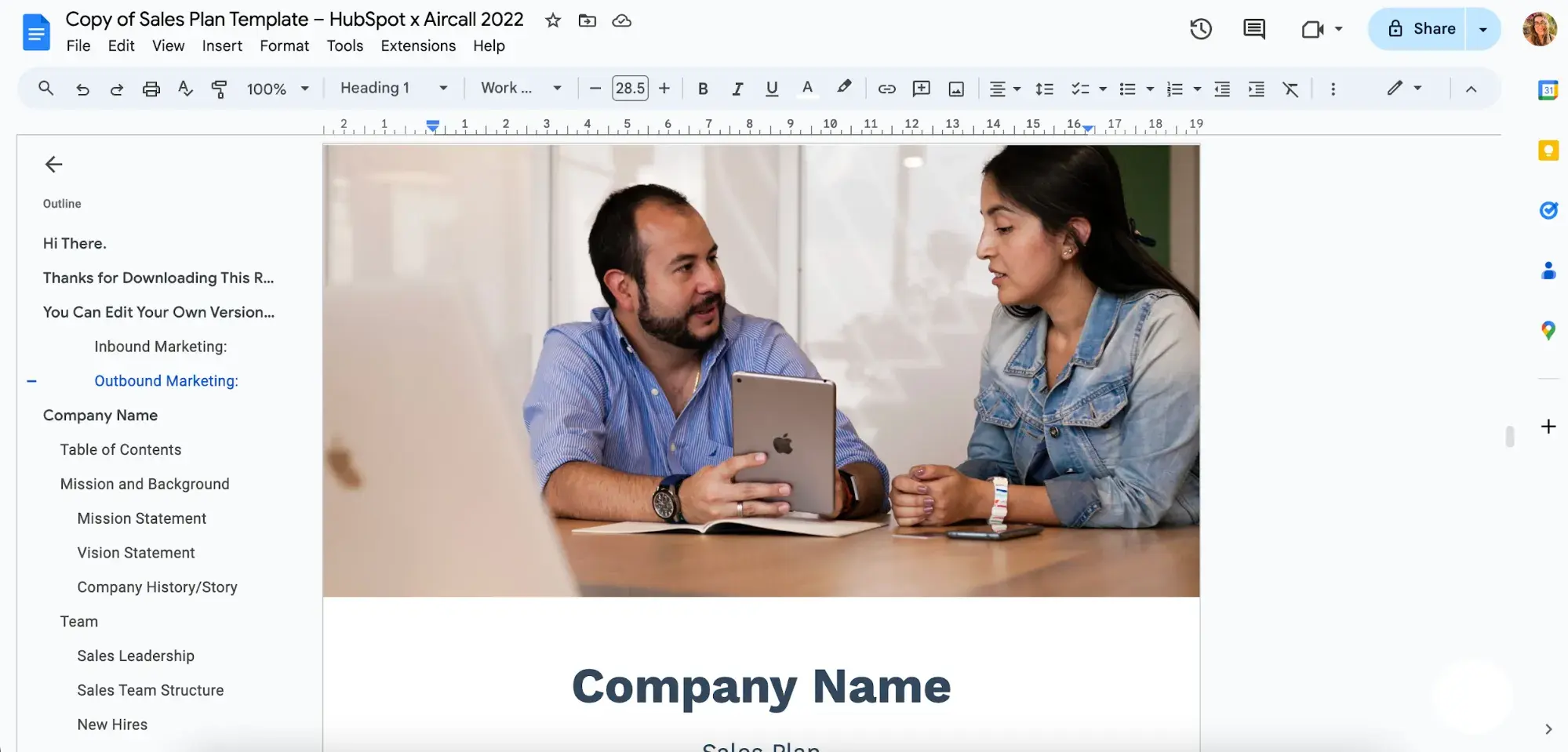Choose text color
This screenshot has width=1568, height=752.
[x=807, y=89]
